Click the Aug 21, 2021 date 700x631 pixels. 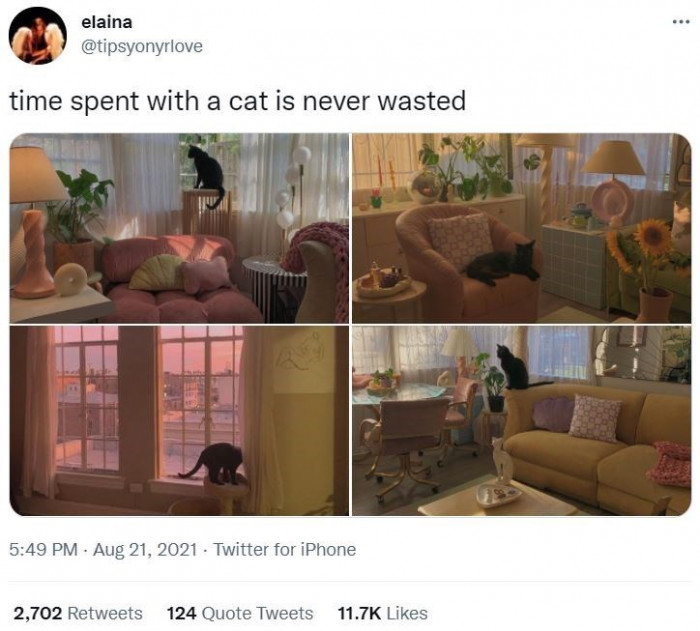145,549
